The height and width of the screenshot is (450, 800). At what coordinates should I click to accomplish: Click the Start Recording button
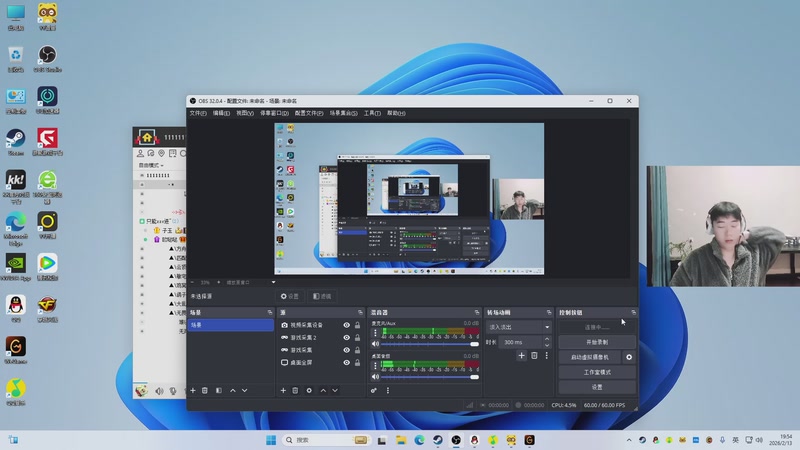tap(597, 342)
